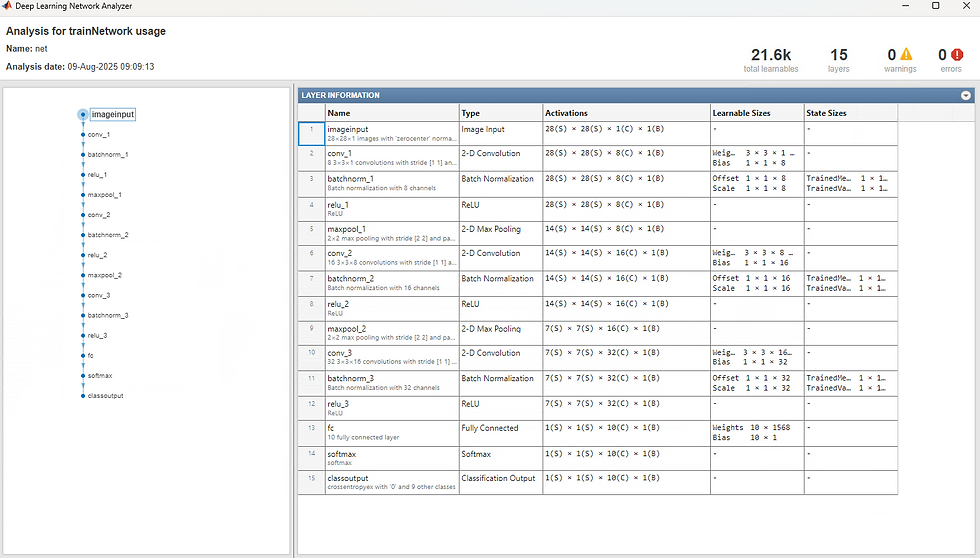The width and height of the screenshot is (980, 558).
Task: Select conv_1 name cell in table
Action: coord(392,158)
